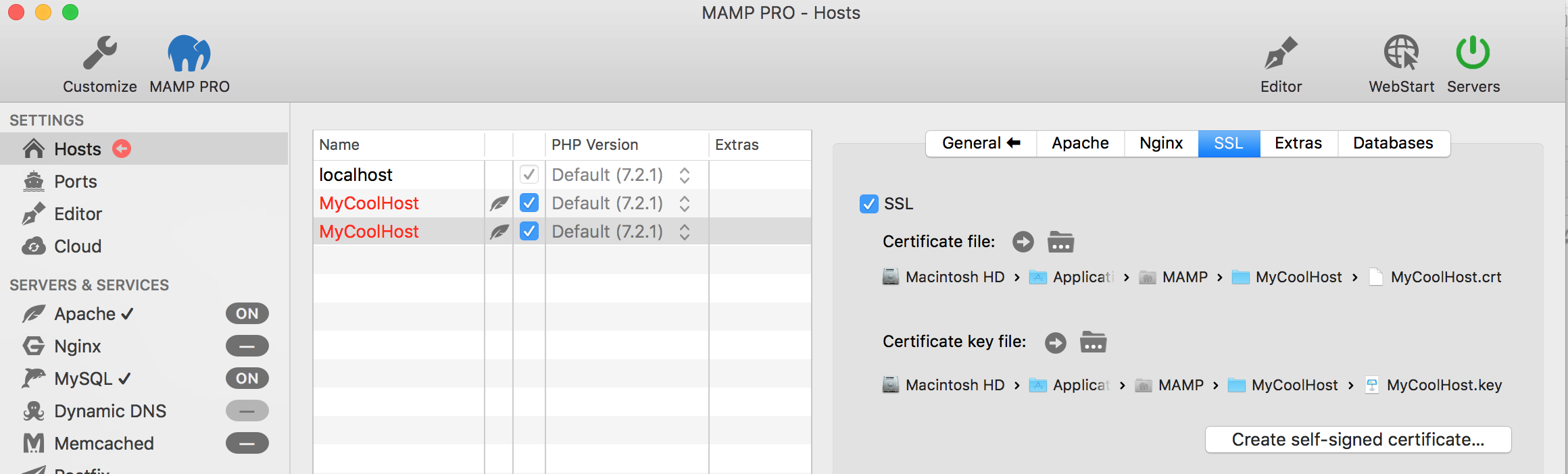Click the Extras column header in hosts table
The height and width of the screenshot is (474, 1568).
coord(760,144)
